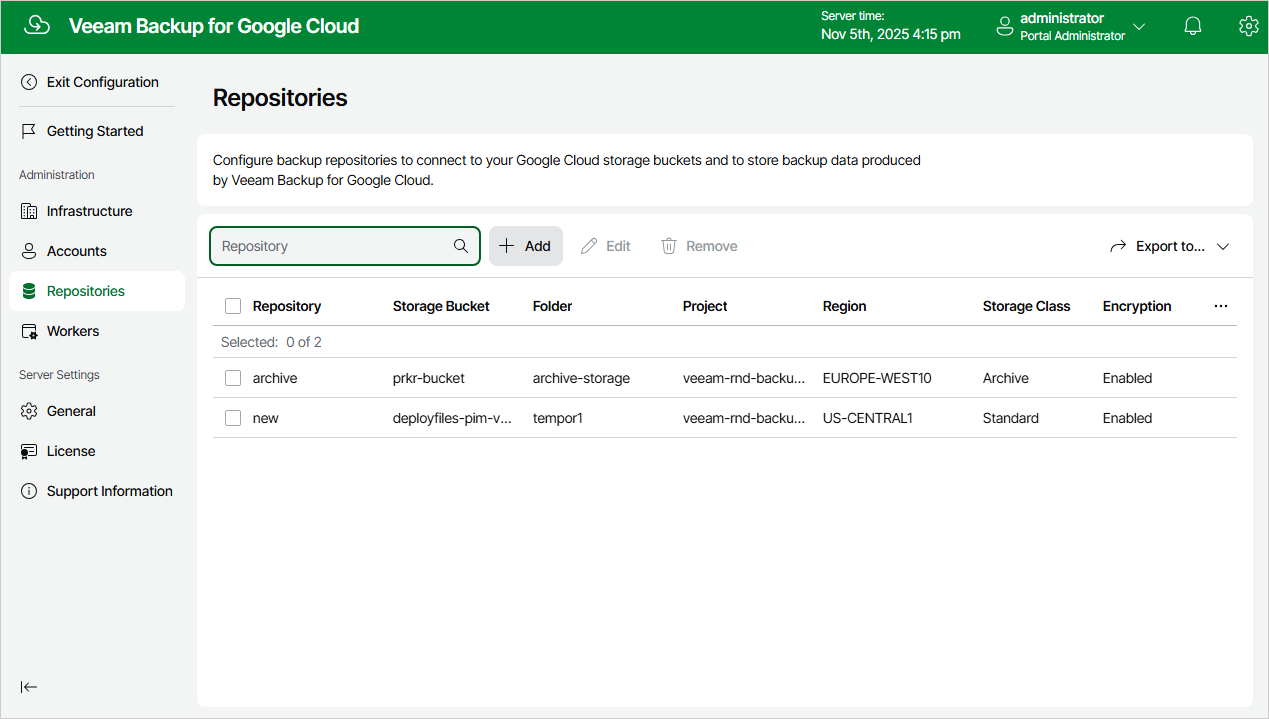Sort by the Storage Class column header
This screenshot has width=1269, height=719.
[1026, 306]
